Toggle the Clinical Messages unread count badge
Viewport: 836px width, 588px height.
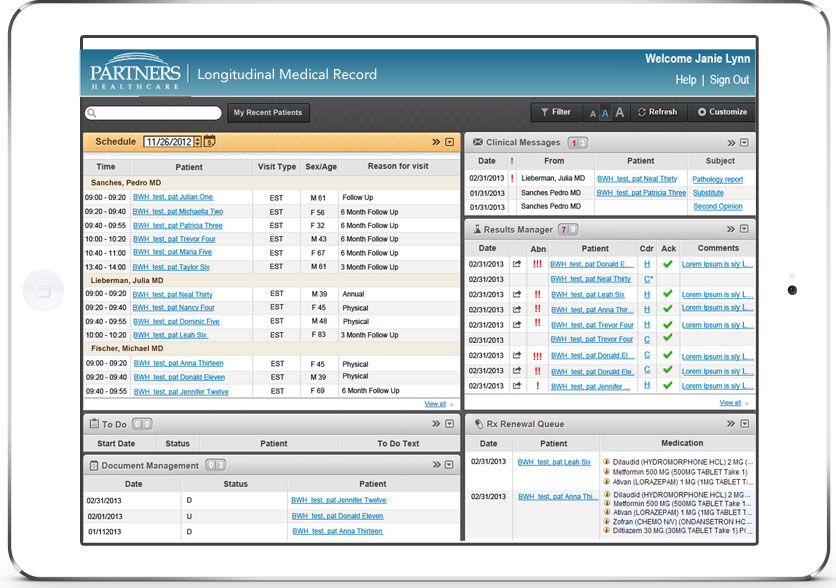point(577,143)
